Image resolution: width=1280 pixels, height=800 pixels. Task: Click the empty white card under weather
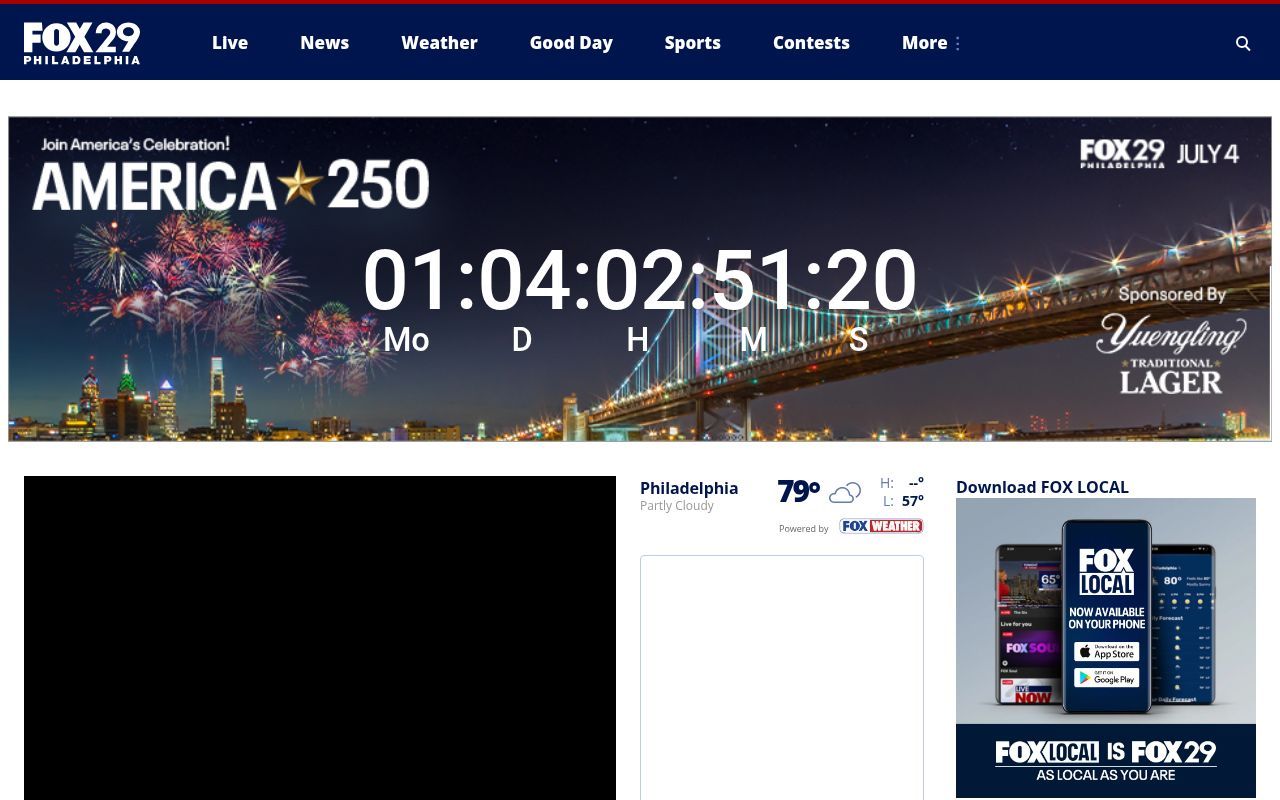782,678
